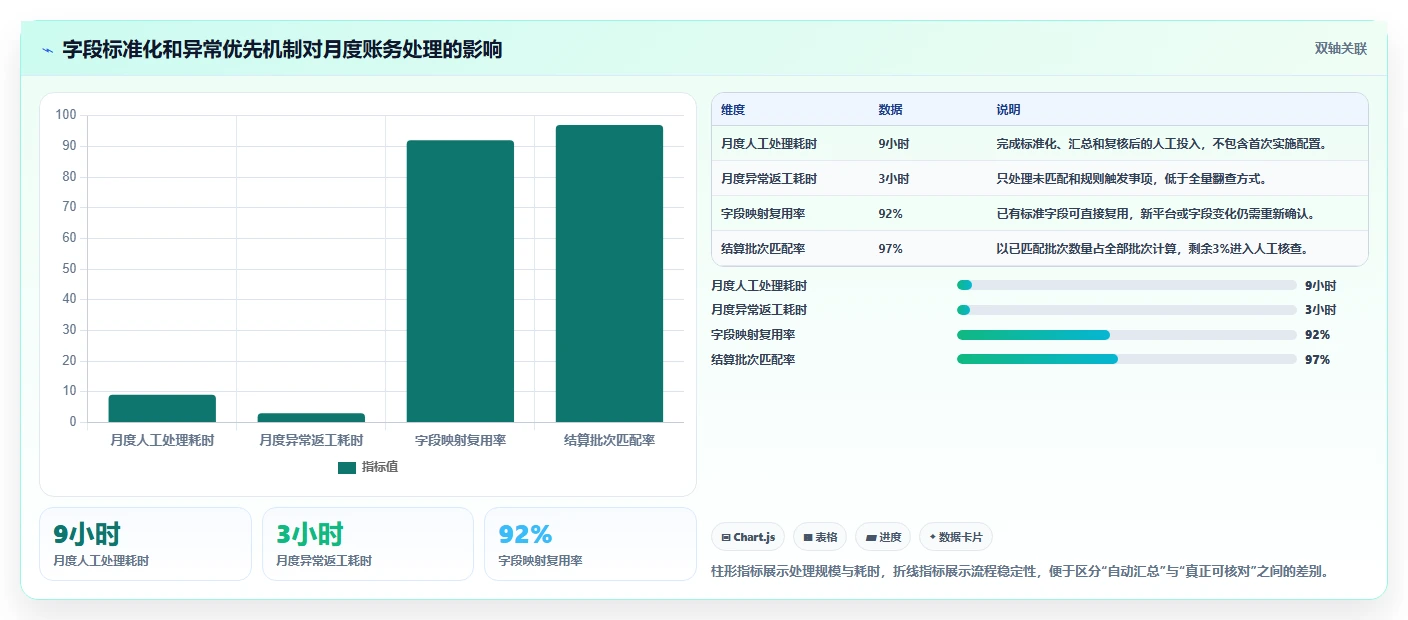Select the 表格 tag chip
1408x620 pixels.
point(820,537)
